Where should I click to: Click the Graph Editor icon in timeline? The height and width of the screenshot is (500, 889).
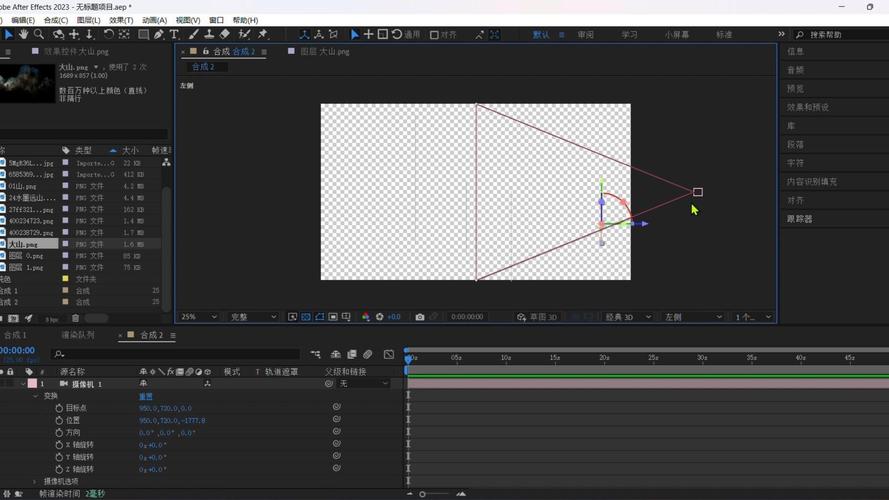tap(389, 354)
